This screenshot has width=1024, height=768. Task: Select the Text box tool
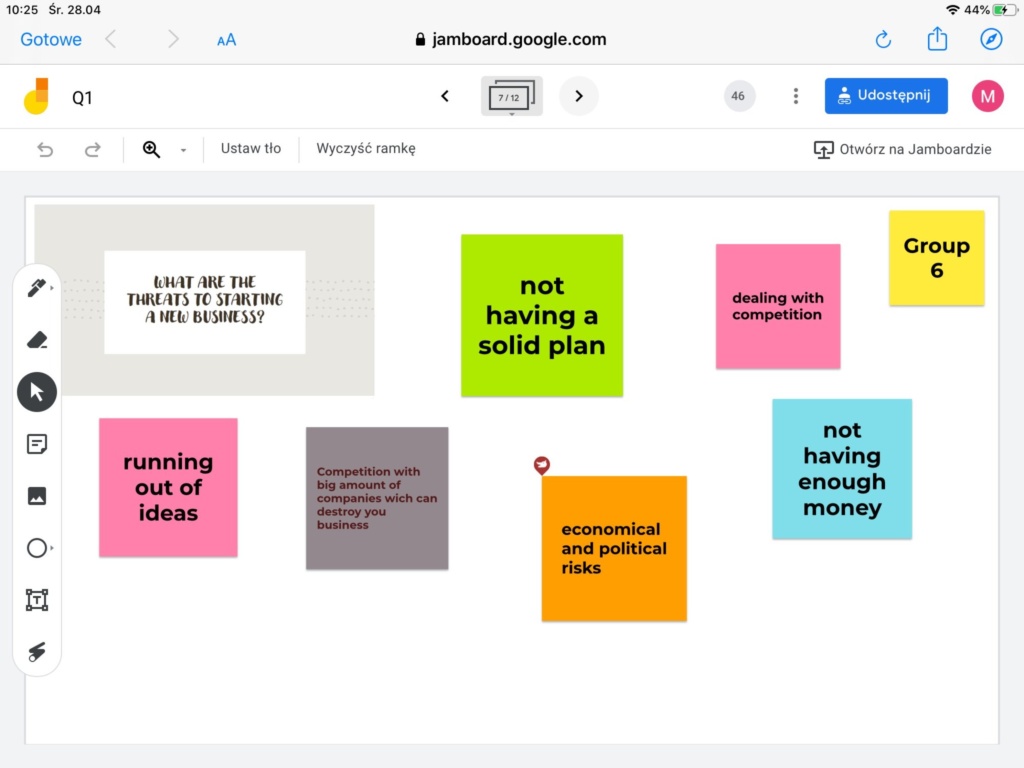tap(37, 600)
